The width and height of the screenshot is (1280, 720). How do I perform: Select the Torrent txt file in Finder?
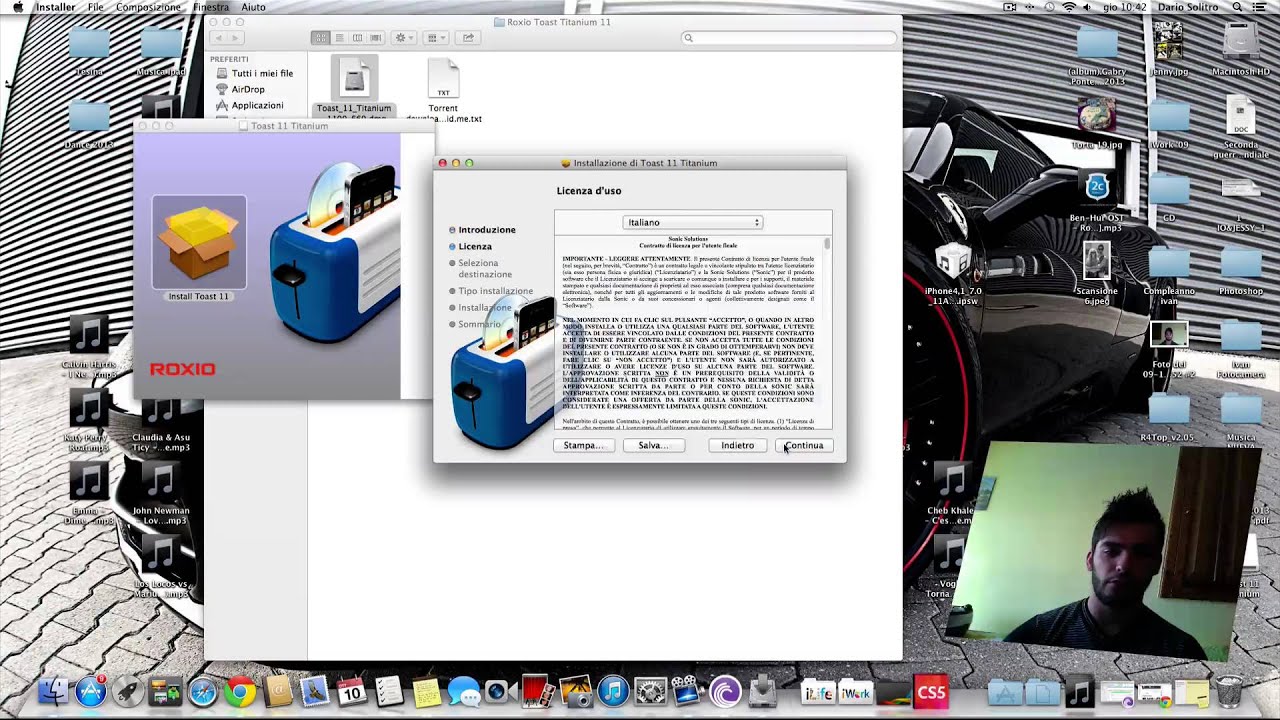tap(443, 90)
